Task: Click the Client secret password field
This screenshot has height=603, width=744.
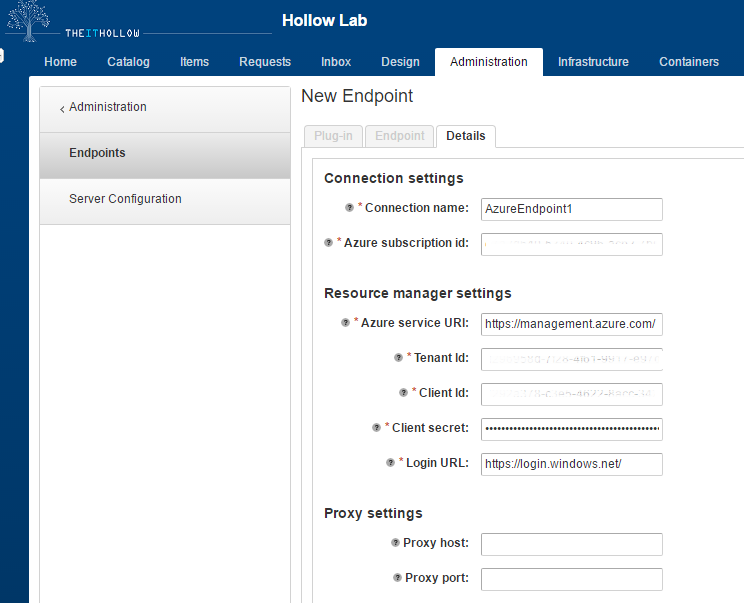Action: [571, 429]
